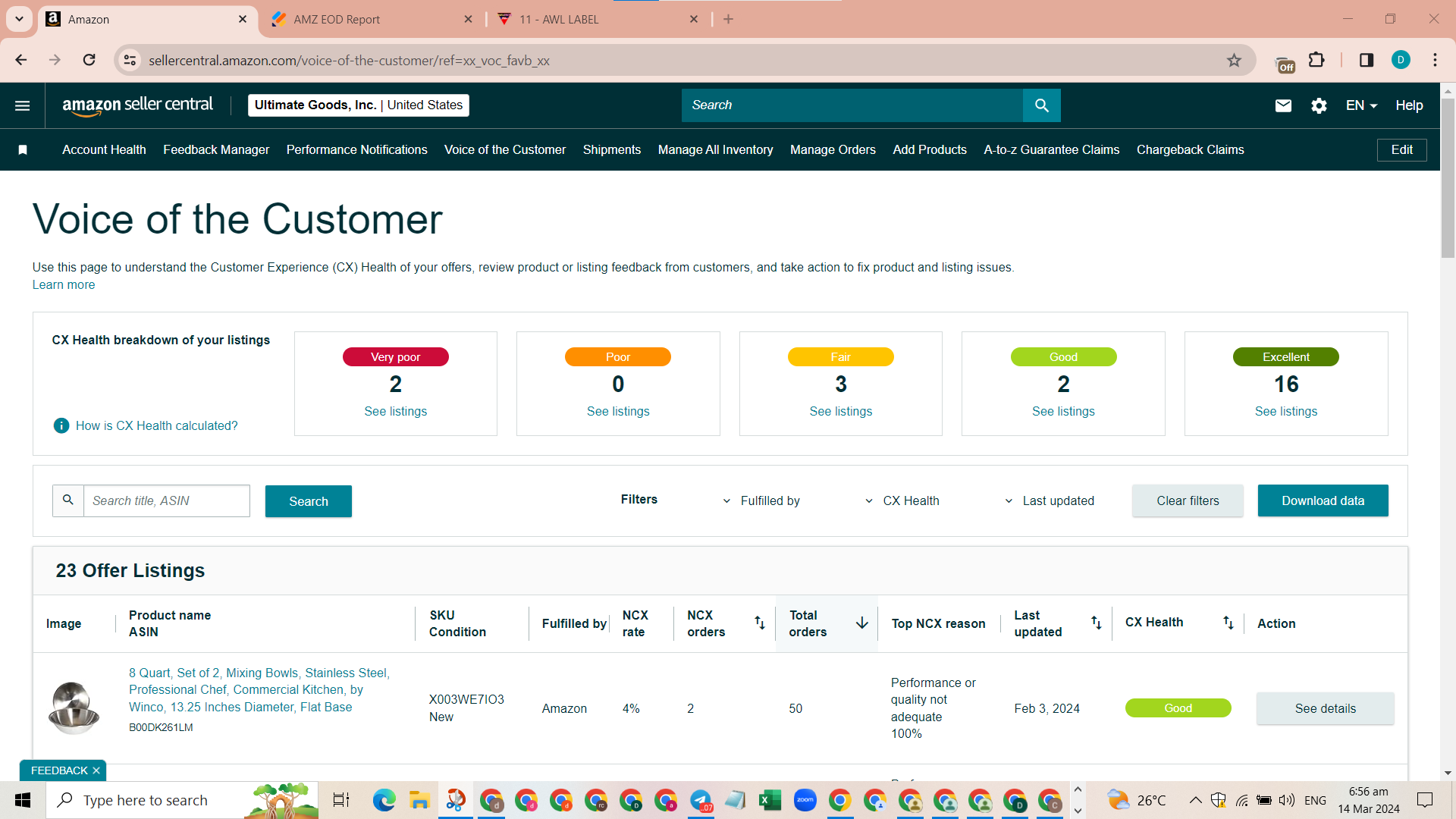Sort by Last updated arrows icon
Viewport: 1456px width, 819px height.
click(1097, 623)
